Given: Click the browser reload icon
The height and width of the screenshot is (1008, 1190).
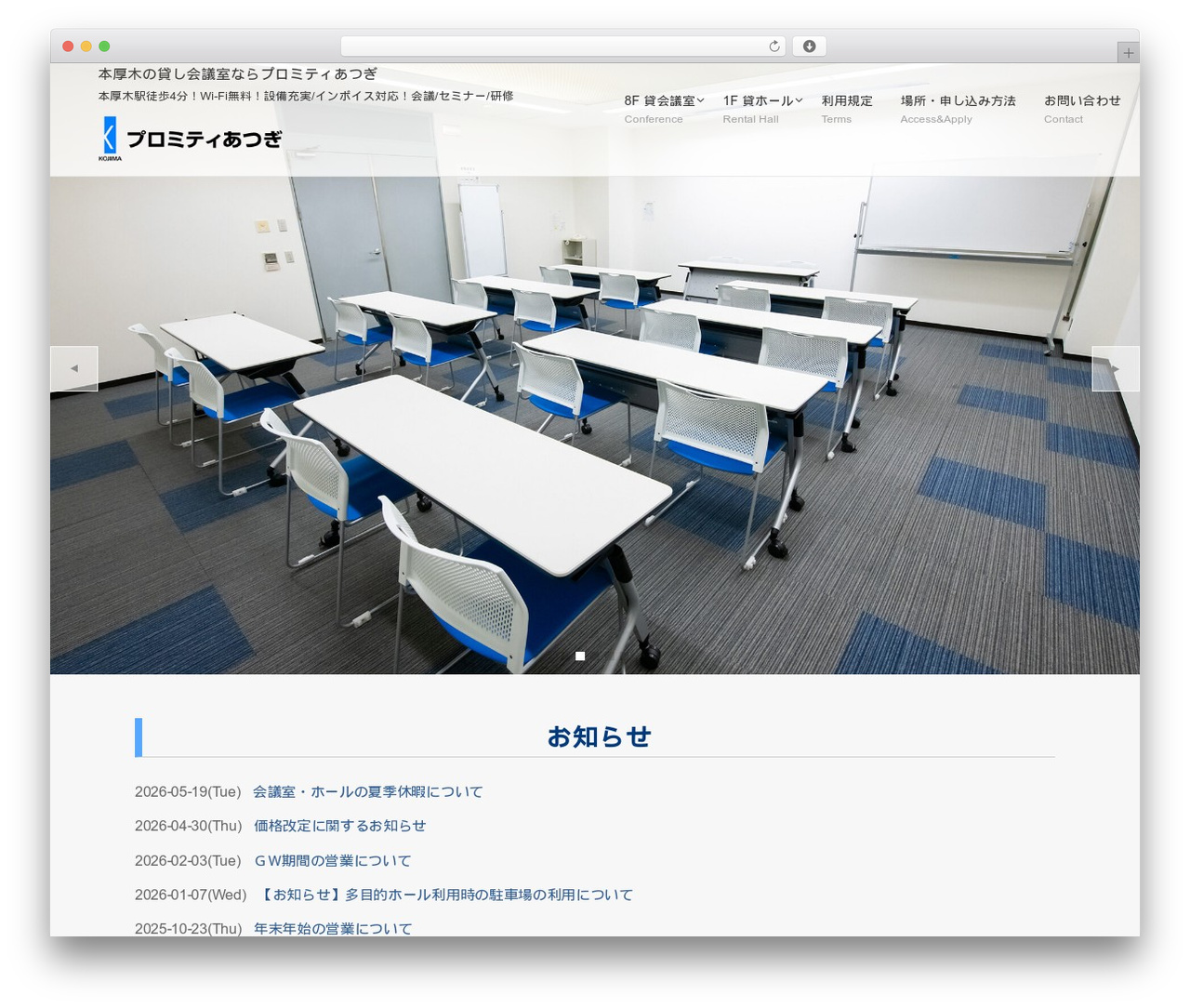Looking at the screenshot, I should click(773, 46).
